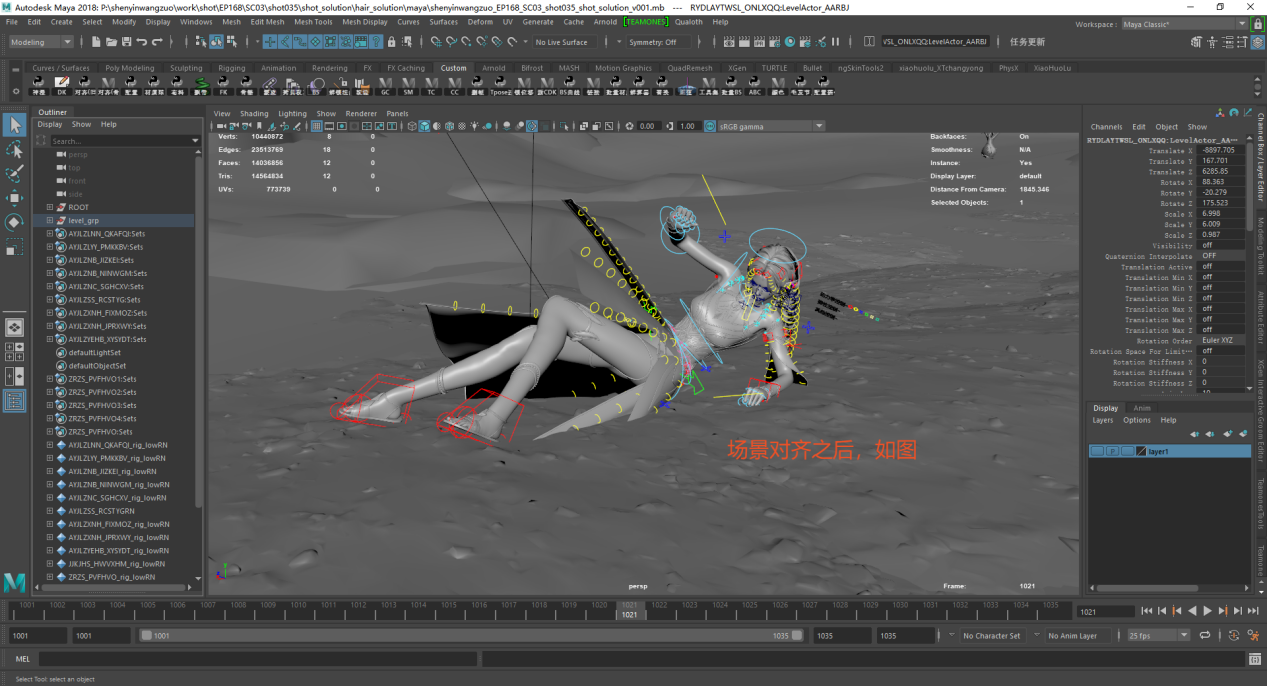Click the Save scene icon
Image resolution: width=1267 pixels, height=686 pixels.
126,42
